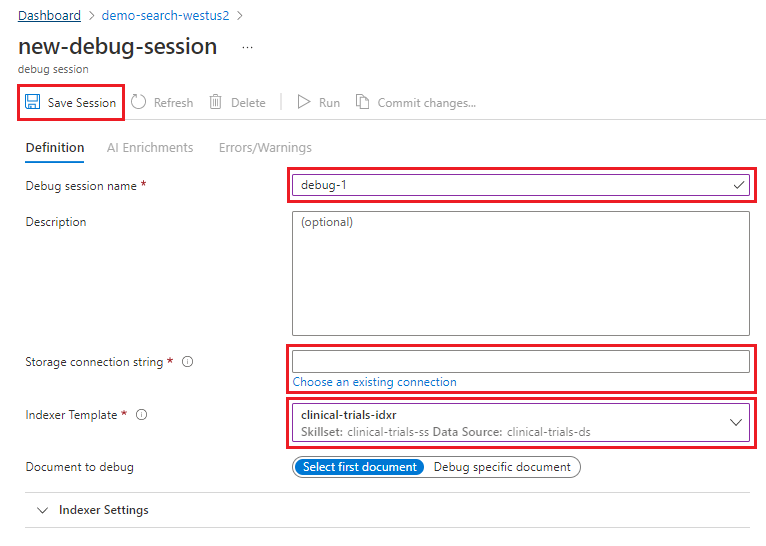
Task: Select the 'Select first document' option
Action: [359, 467]
